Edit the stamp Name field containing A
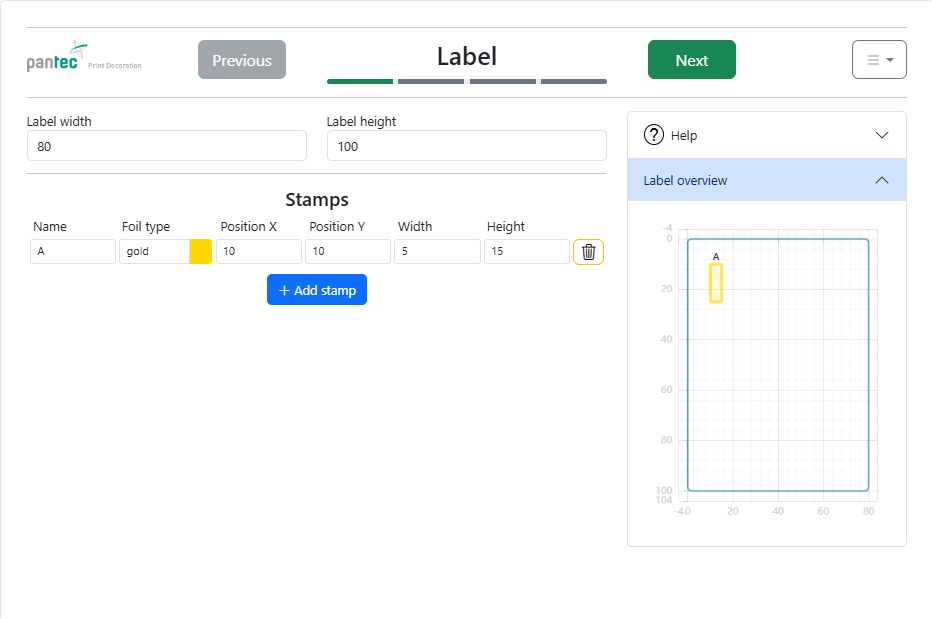 click(x=73, y=252)
